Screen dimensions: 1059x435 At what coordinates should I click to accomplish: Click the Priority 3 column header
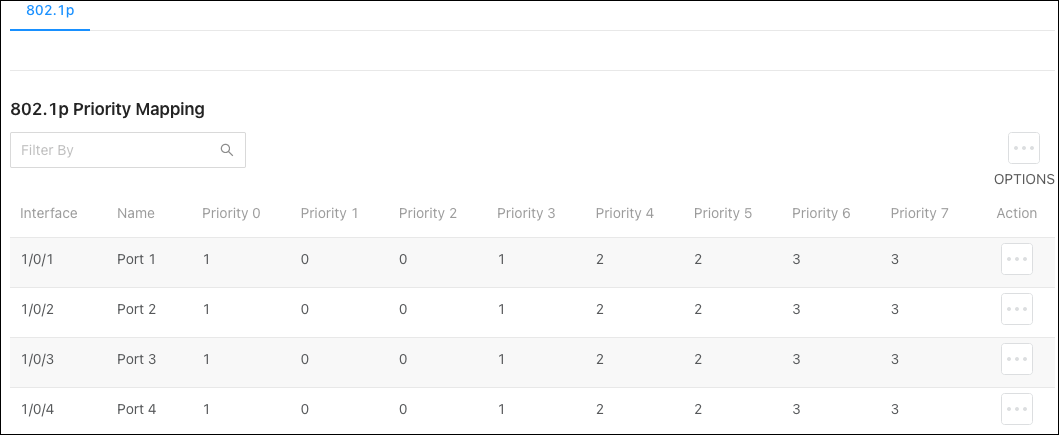pos(526,213)
